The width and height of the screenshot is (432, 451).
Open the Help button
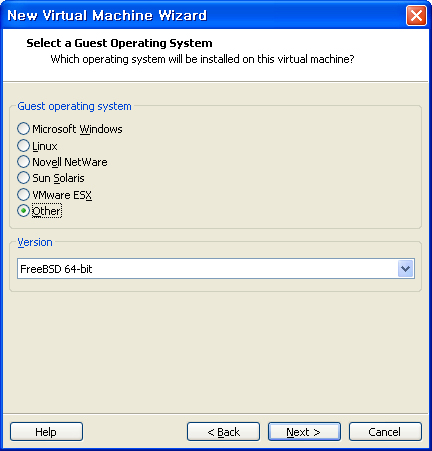46,432
